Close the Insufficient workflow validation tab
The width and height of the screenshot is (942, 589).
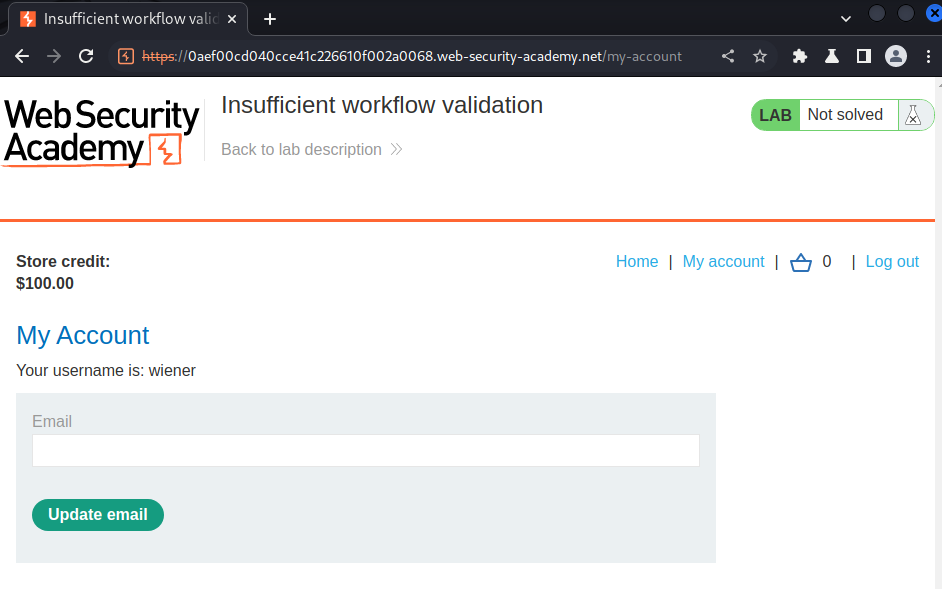232,19
